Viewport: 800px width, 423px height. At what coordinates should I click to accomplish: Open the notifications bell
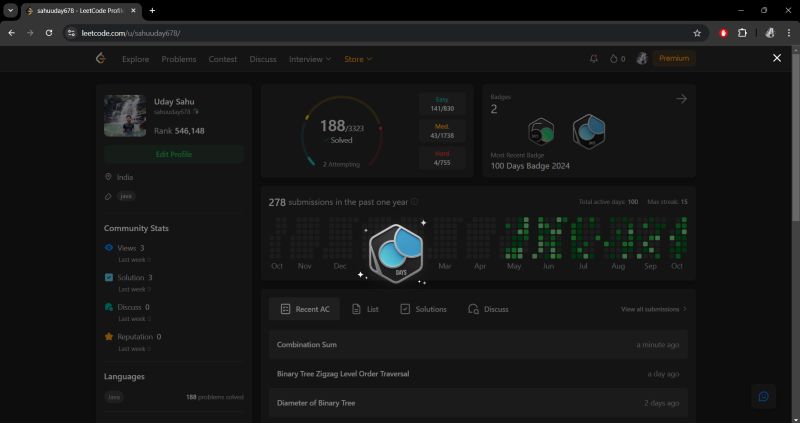click(593, 59)
